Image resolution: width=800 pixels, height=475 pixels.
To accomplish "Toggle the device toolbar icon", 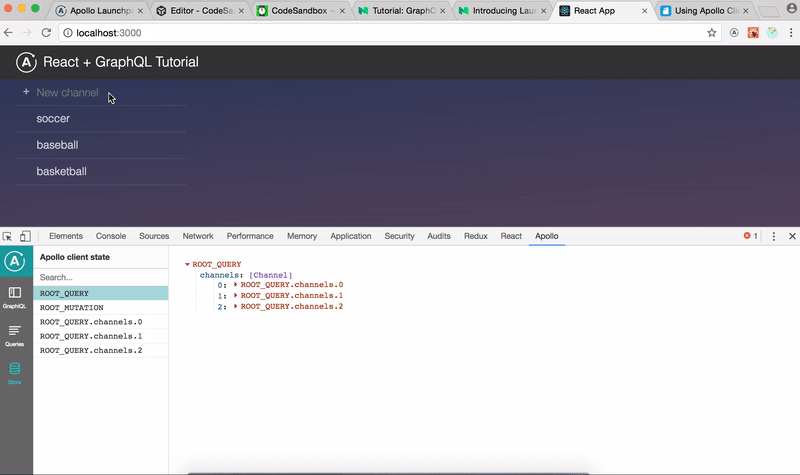I will pyautogui.click(x=25, y=236).
